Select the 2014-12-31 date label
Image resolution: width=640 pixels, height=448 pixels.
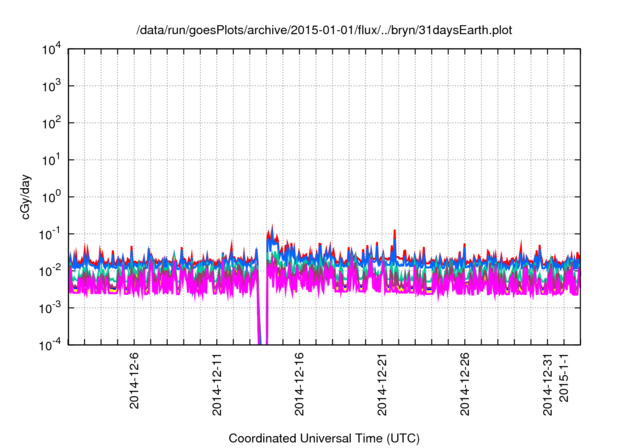pyautogui.click(x=548, y=381)
